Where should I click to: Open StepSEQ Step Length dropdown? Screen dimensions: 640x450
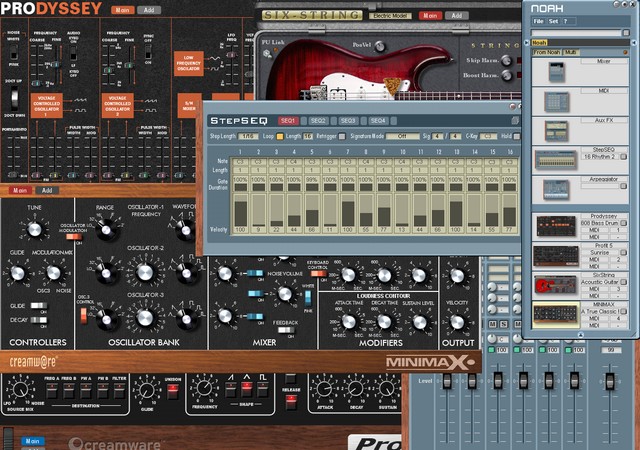pos(249,136)
